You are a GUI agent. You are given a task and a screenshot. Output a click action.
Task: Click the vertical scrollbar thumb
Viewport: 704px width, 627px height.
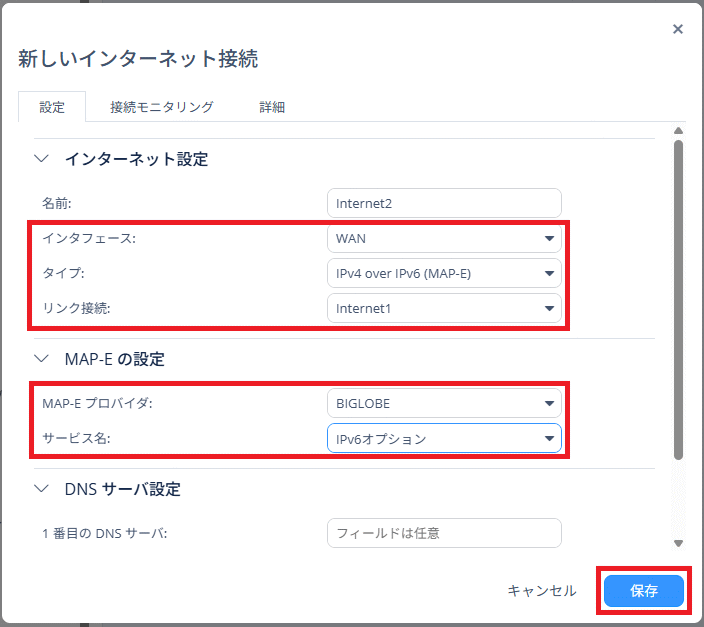[678, 300]
